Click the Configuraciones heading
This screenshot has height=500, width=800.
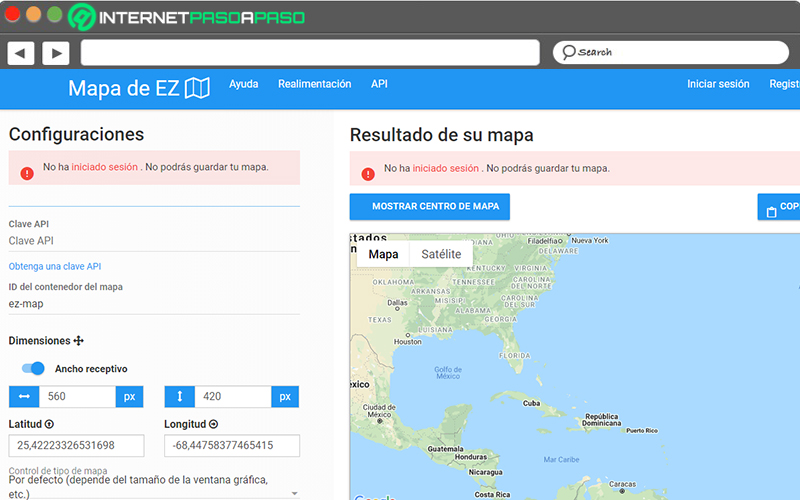[x=77, y=134]
